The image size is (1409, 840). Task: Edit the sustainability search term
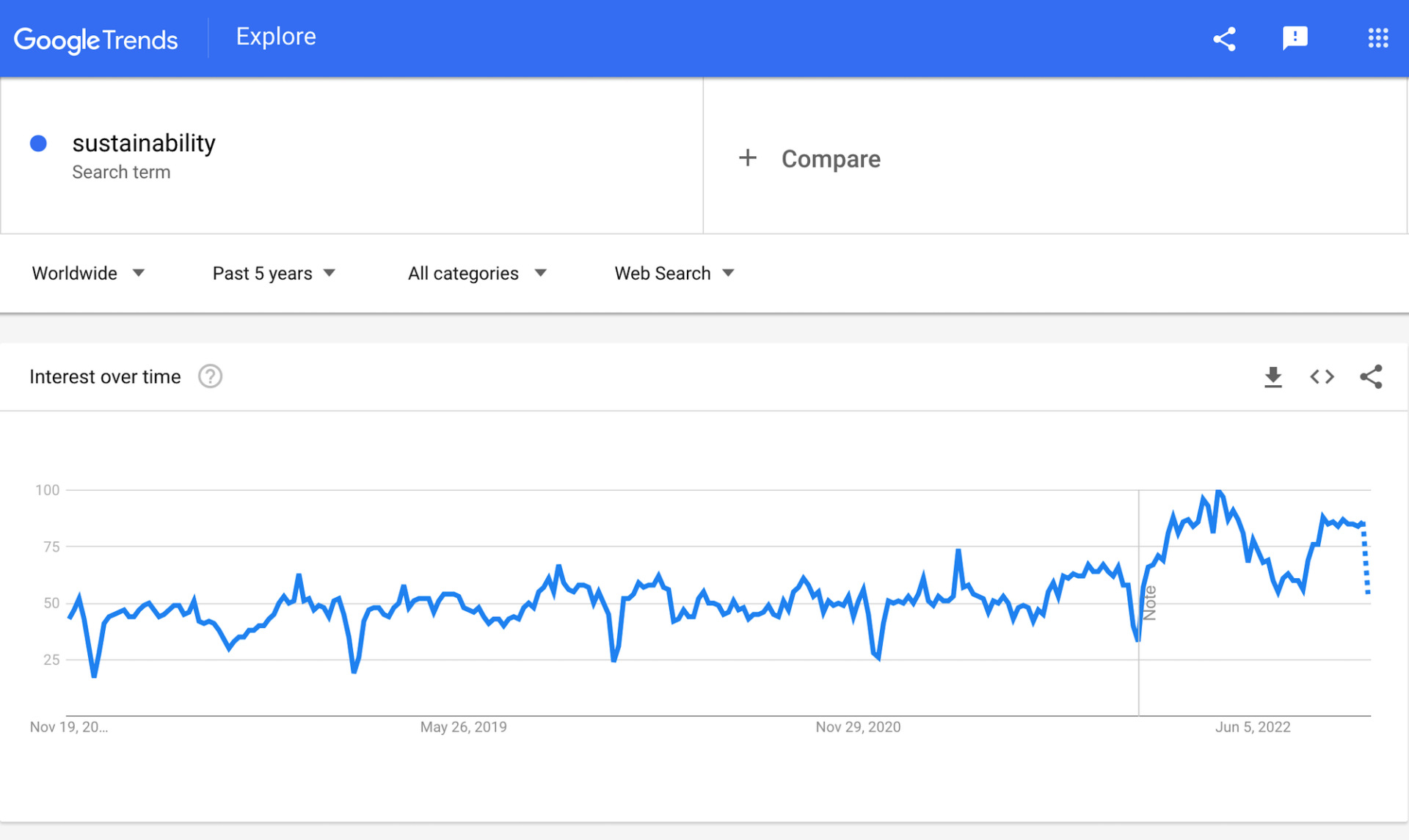[x=144, y=143]
